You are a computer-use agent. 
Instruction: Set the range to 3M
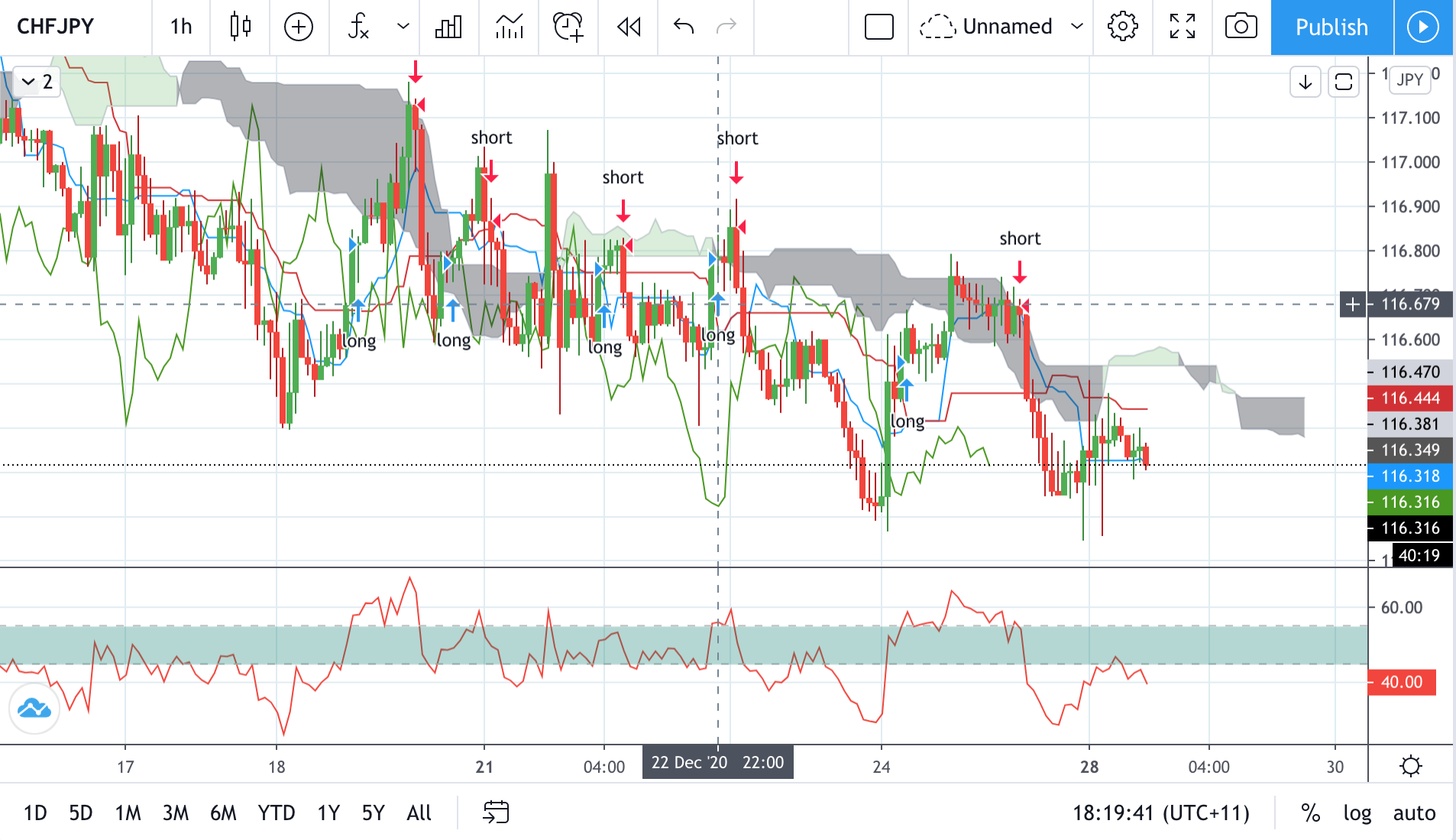click(176, 813)
